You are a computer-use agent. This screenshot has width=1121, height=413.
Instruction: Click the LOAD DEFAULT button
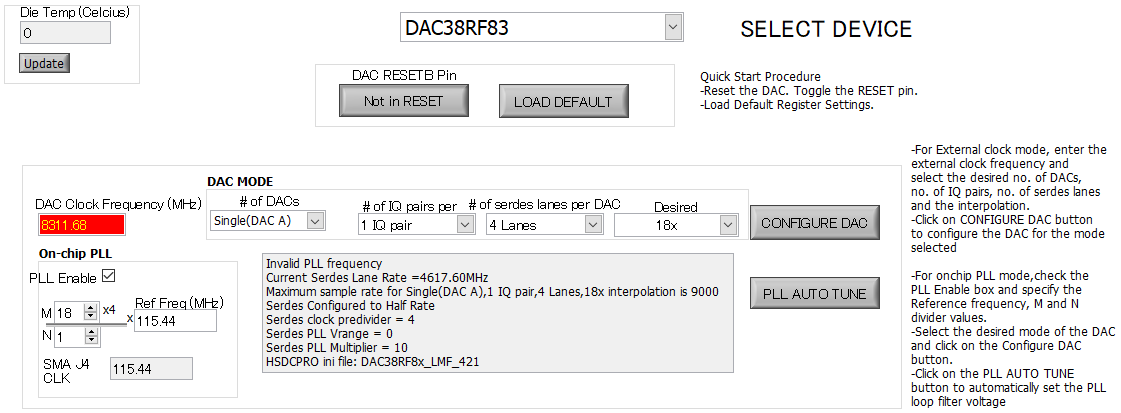[563, 101]
